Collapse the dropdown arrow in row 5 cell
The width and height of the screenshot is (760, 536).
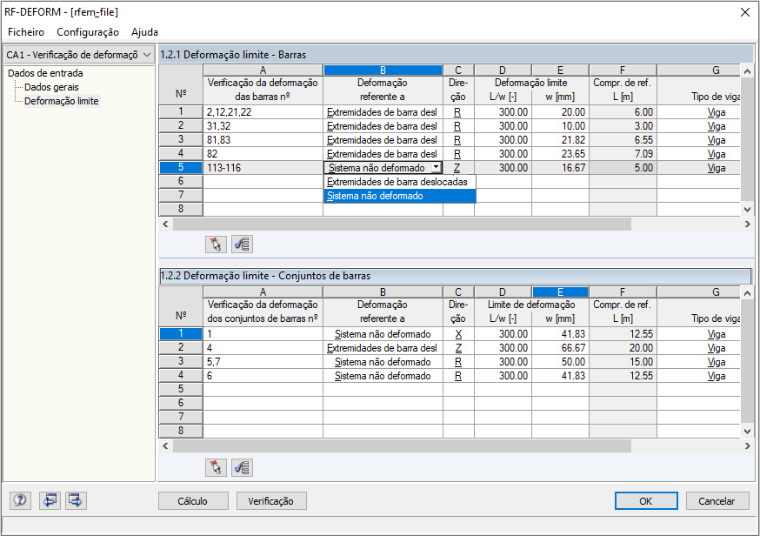[436, 168]
